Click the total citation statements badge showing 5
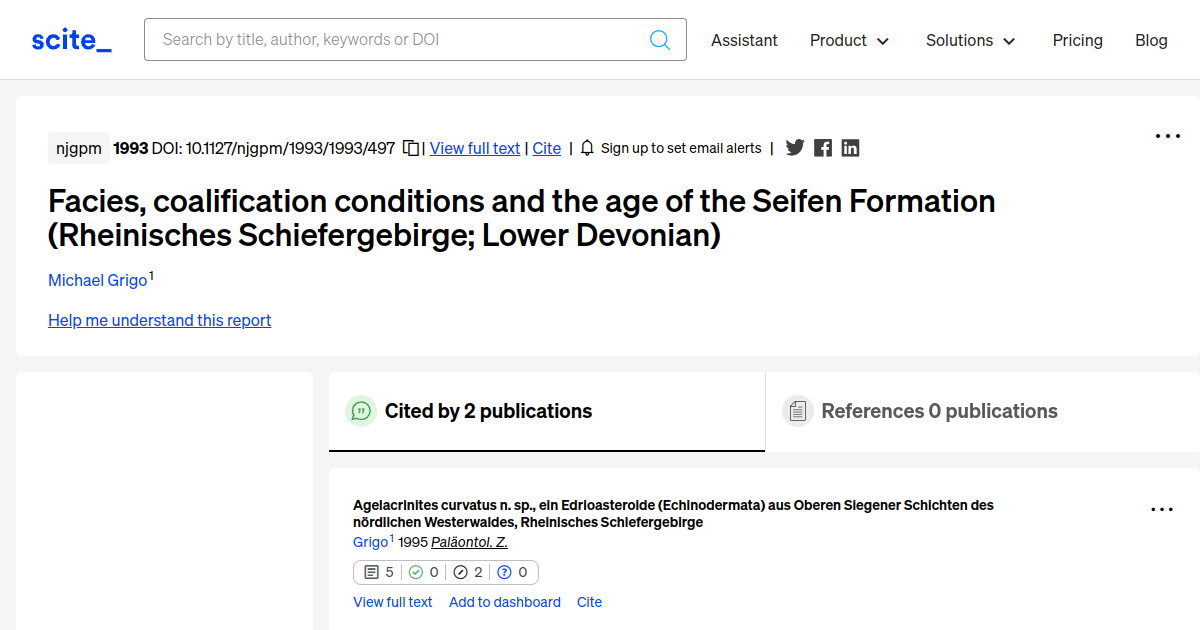Image resolution: width=1200 pixels, height=630 pixels. [377, 572]
